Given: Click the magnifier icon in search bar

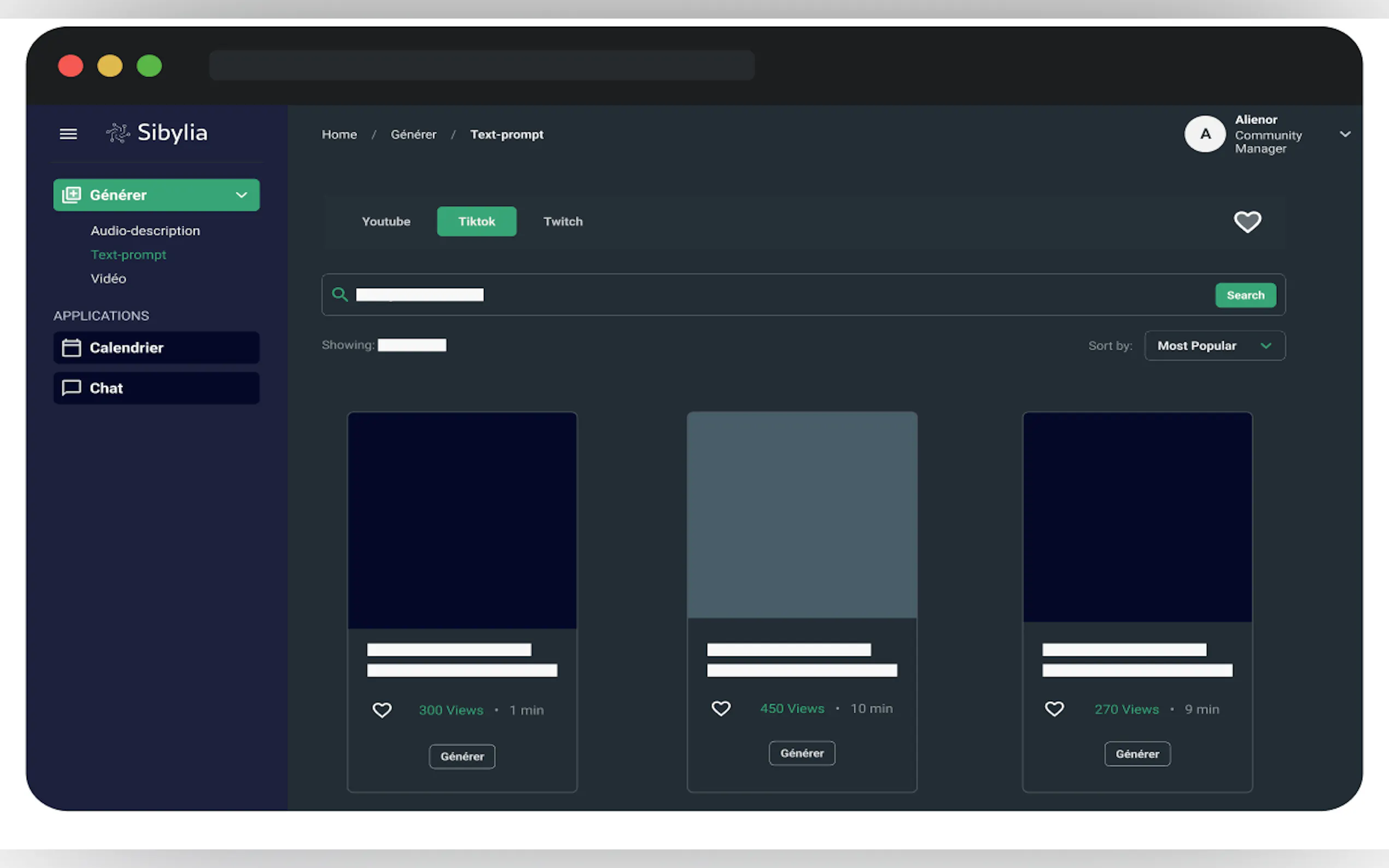Looking at the screenshot, I should point(340,295).
